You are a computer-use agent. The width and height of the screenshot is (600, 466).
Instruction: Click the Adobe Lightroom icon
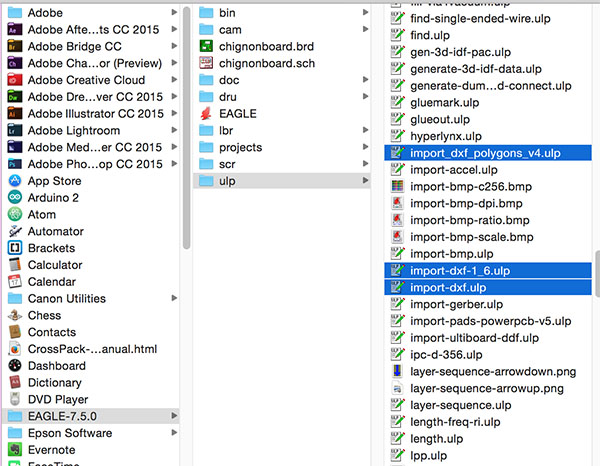pyautogui.click(x=15, y=130)
